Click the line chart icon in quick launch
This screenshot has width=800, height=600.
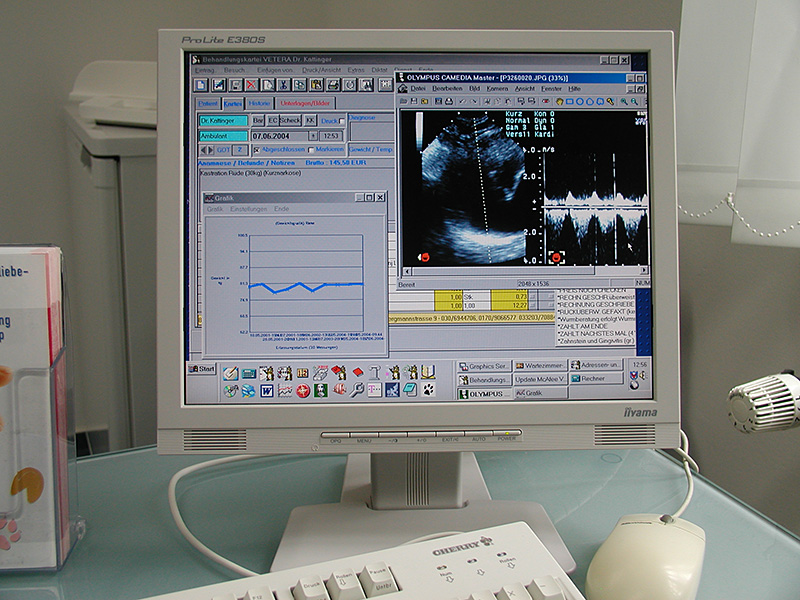[x=285, y=391]
